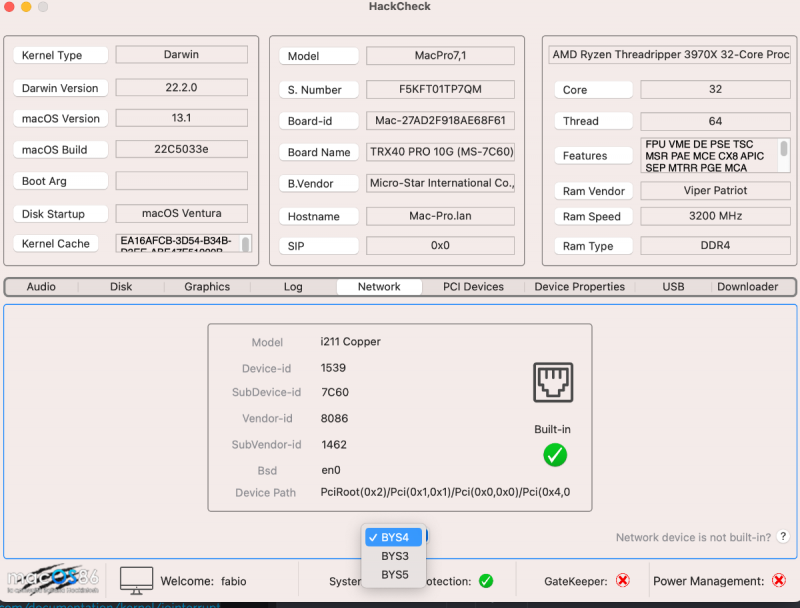Go to the Downloader tab
The width and height of the screenshot is (800, 608).
click(x=747, y=287)
